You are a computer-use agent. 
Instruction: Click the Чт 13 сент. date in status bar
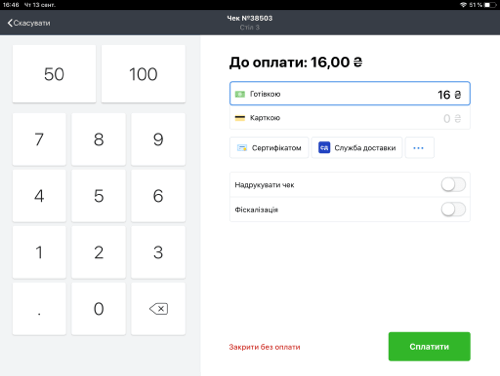[40, 5]
